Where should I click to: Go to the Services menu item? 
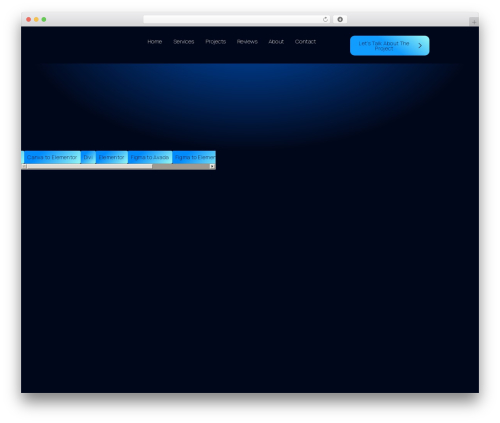(x=184, y=42)
